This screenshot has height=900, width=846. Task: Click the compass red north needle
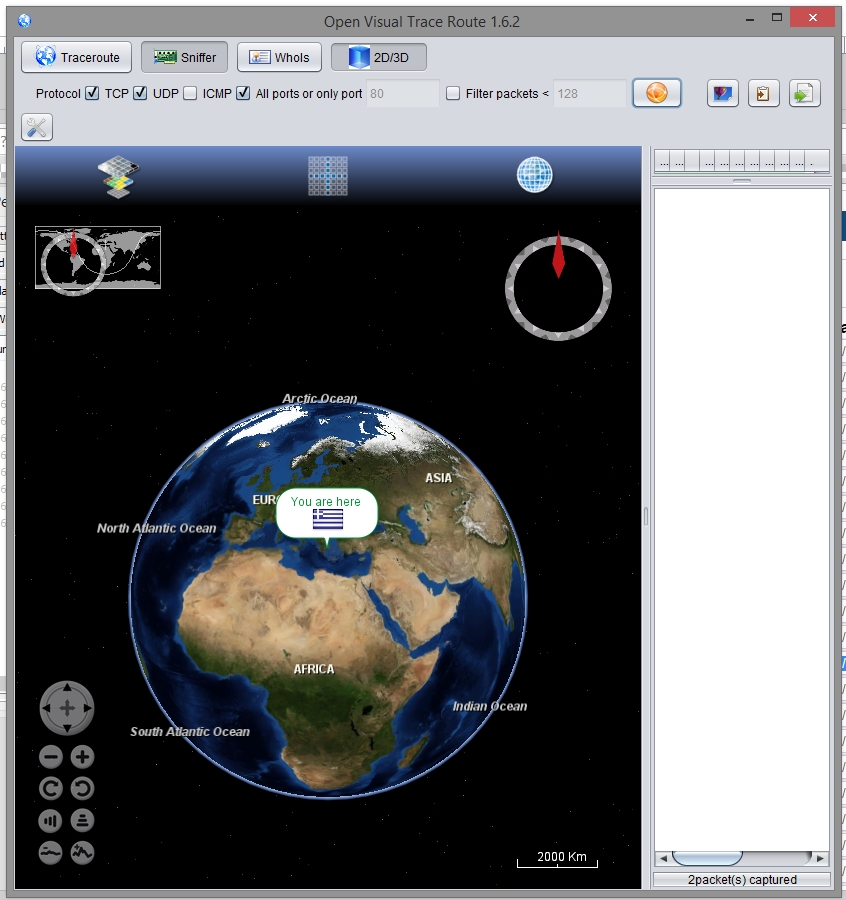click(x=558, y=255)
